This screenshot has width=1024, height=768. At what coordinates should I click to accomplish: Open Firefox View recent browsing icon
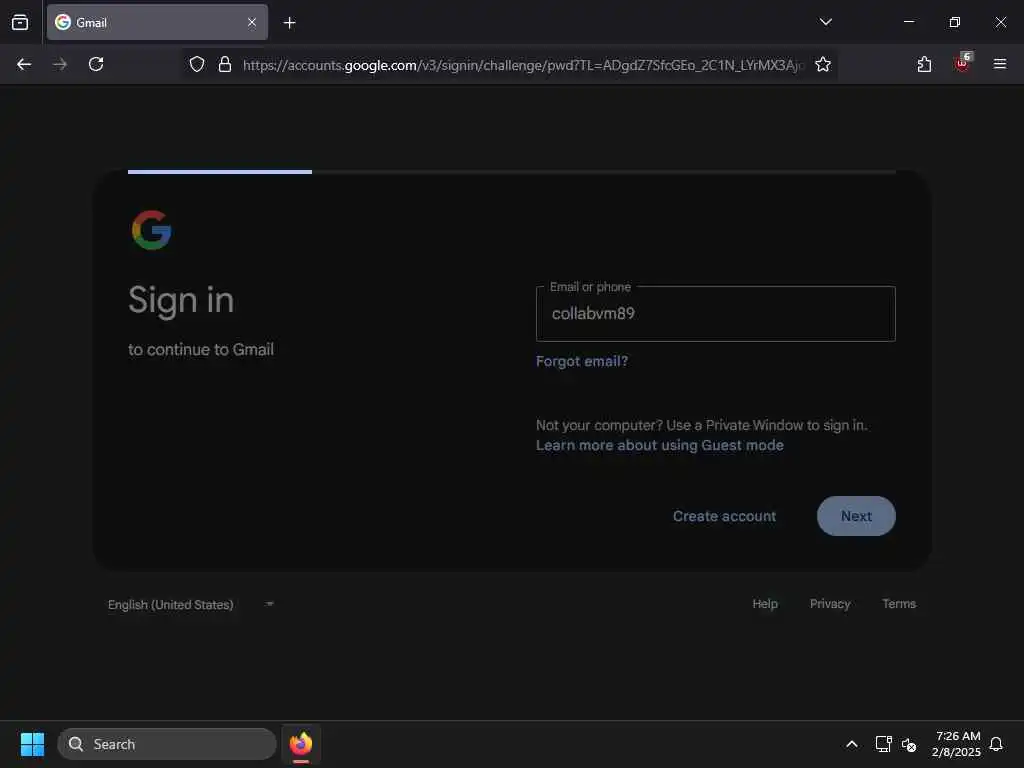(20, 22)
